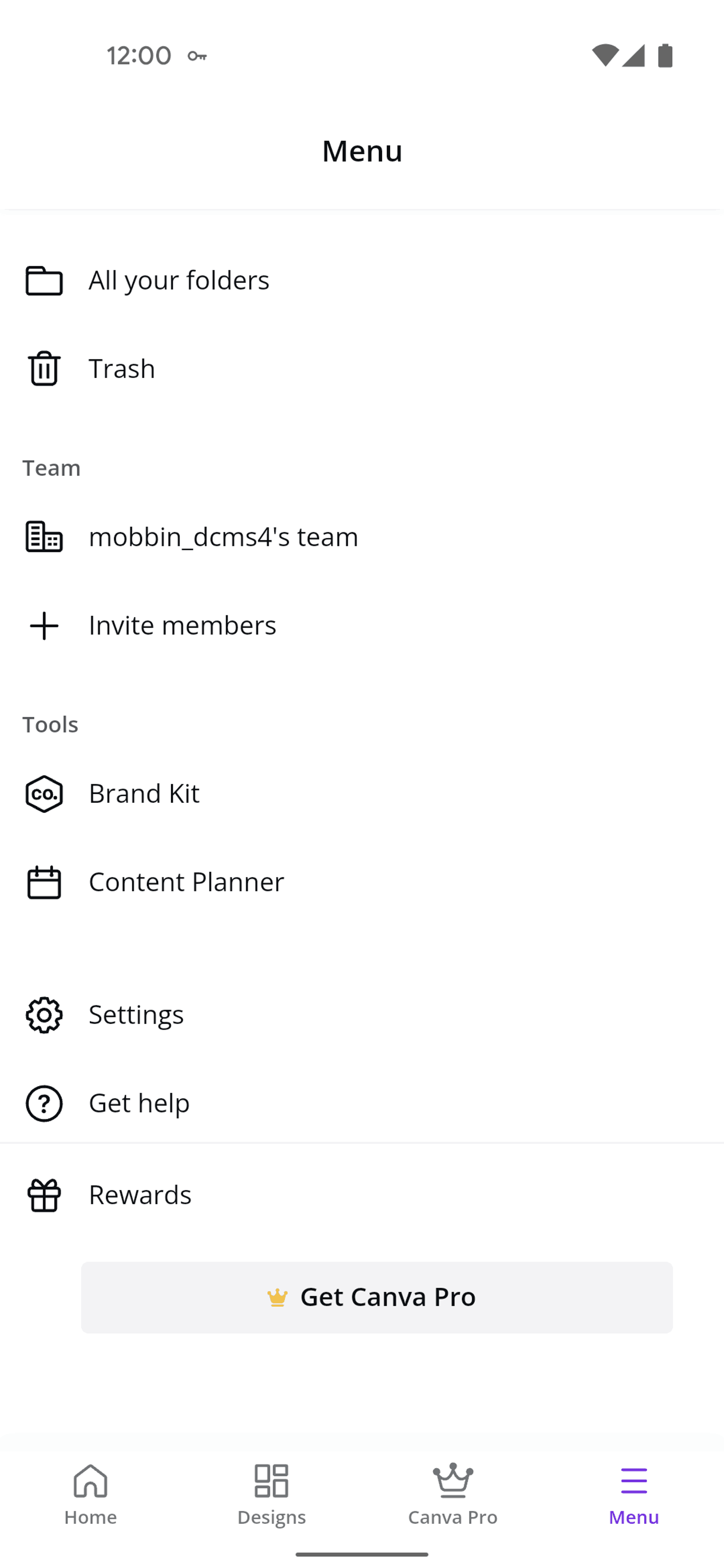Switch to the Home tab
724x1568 pixels.
pyautogui.click(x=91, y=1495)
